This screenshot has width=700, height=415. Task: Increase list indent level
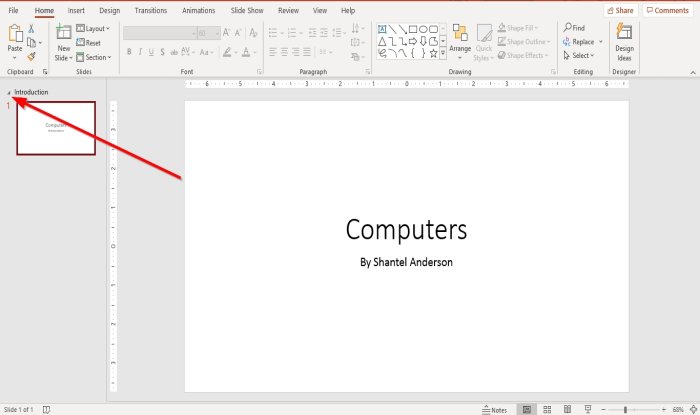point(324,33)
